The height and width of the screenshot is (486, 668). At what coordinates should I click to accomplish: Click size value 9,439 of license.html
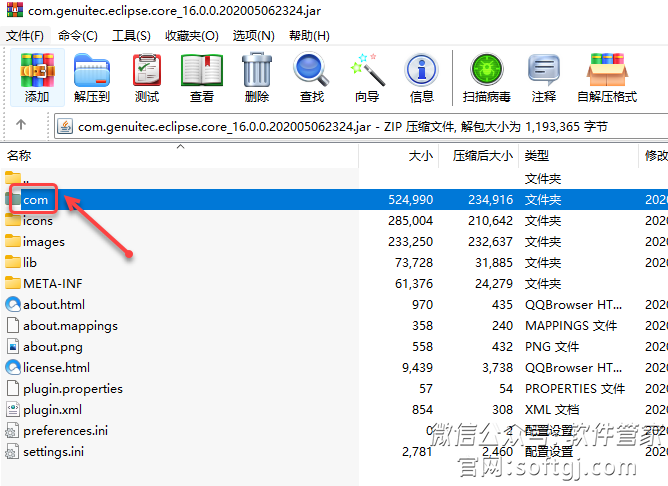[x=418, y=367]
